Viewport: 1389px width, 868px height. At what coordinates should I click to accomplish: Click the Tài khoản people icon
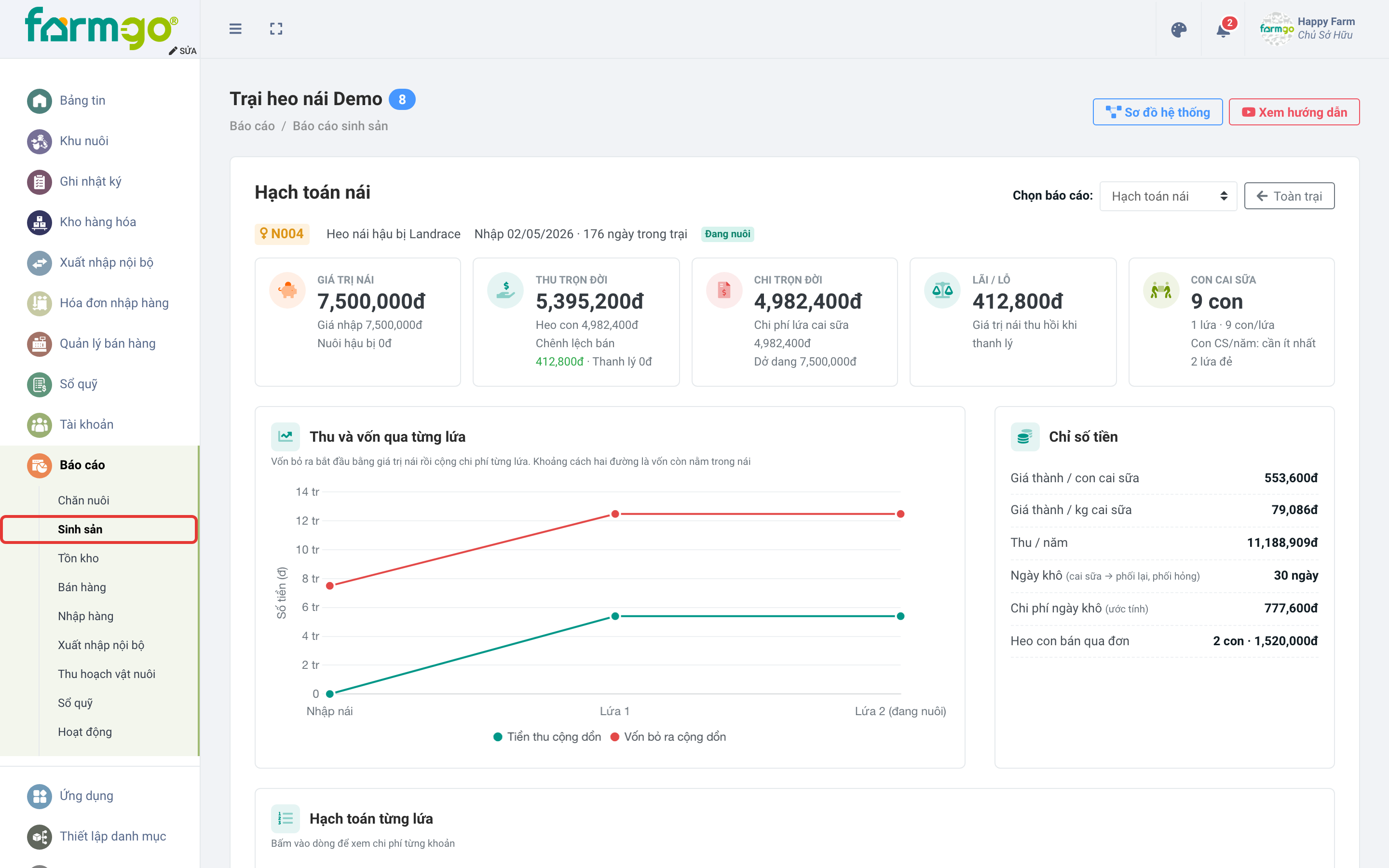click(39, 425)
